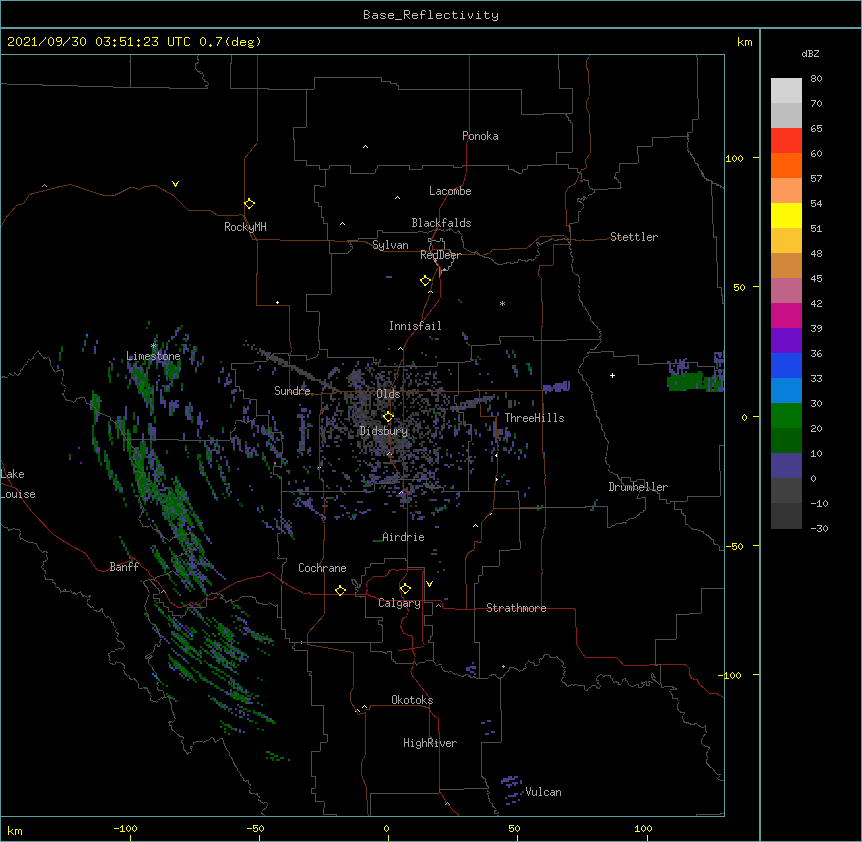The image size is (862, 842).
Task: Click the Blackfalds label
Action: pyautogui.click(x=441, y=223)
